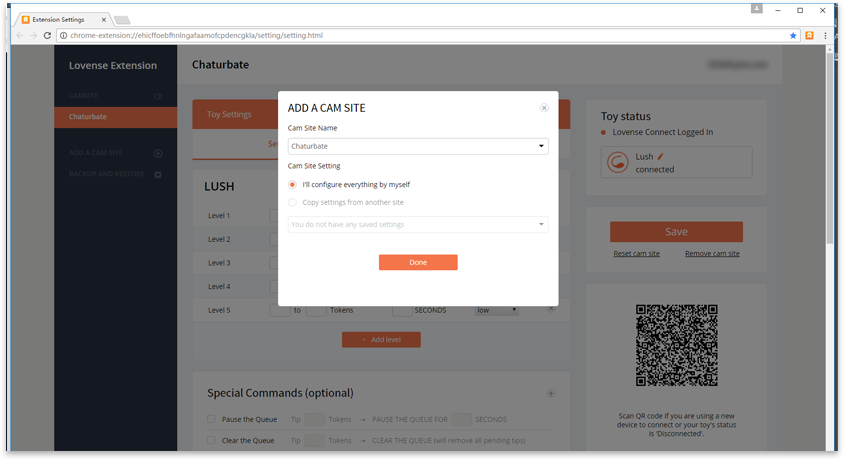Tick the Clear the Queue checkbox

tap(211, 440)
